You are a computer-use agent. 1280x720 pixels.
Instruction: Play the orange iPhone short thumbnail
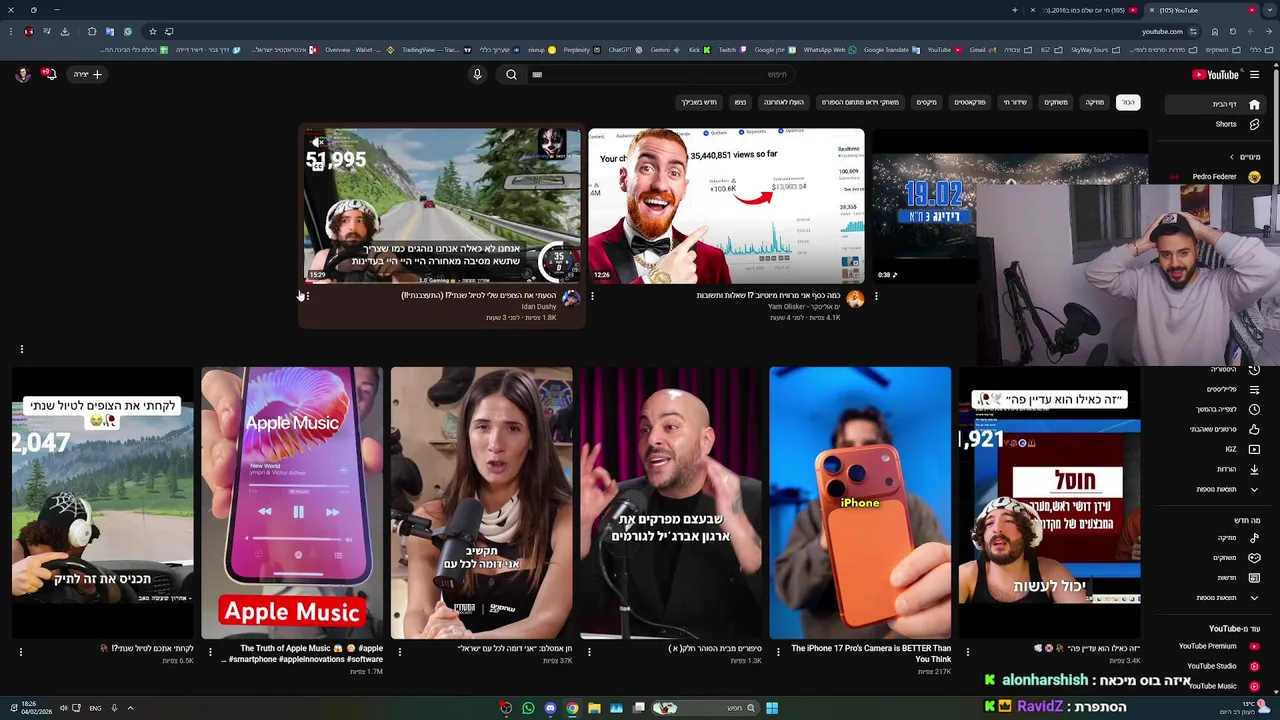[860, 503]
